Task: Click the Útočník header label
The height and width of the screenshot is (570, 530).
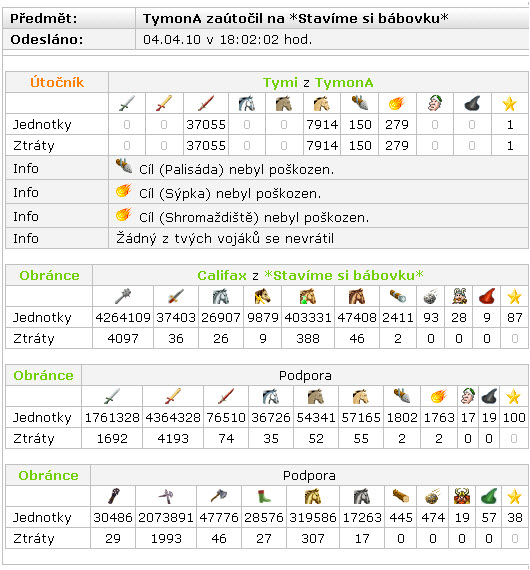Action: (57, 83)
